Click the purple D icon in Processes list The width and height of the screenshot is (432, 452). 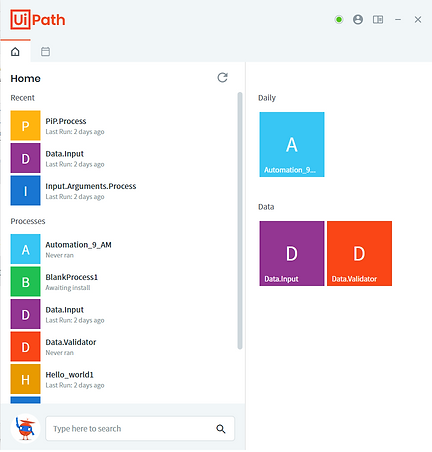[25, 314]
